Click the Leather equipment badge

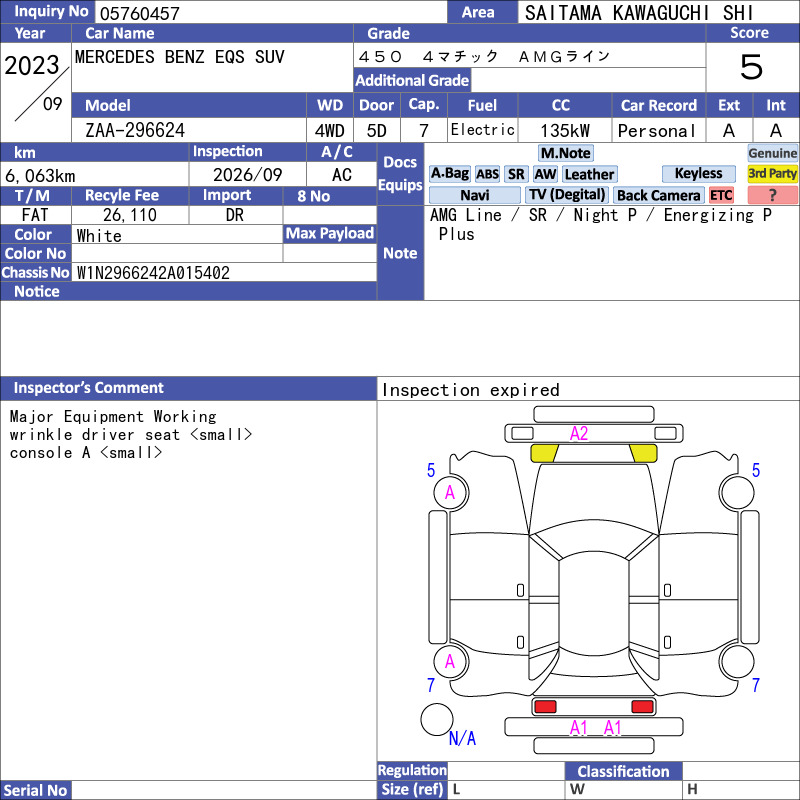(589, 174)
